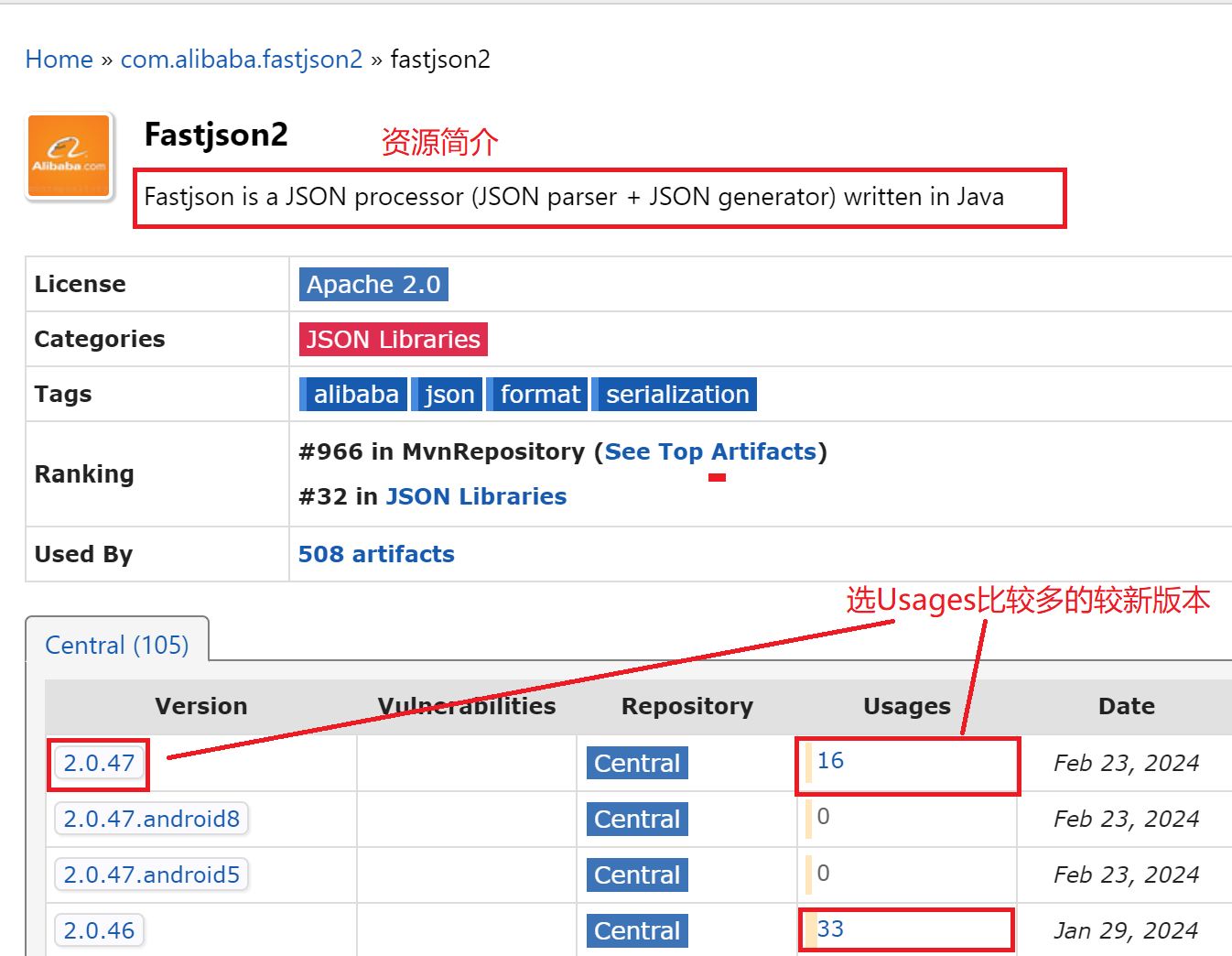View the 33 usages of version 2.0.46
This screenshot has height=956, width=1232.
pos(830,929)
